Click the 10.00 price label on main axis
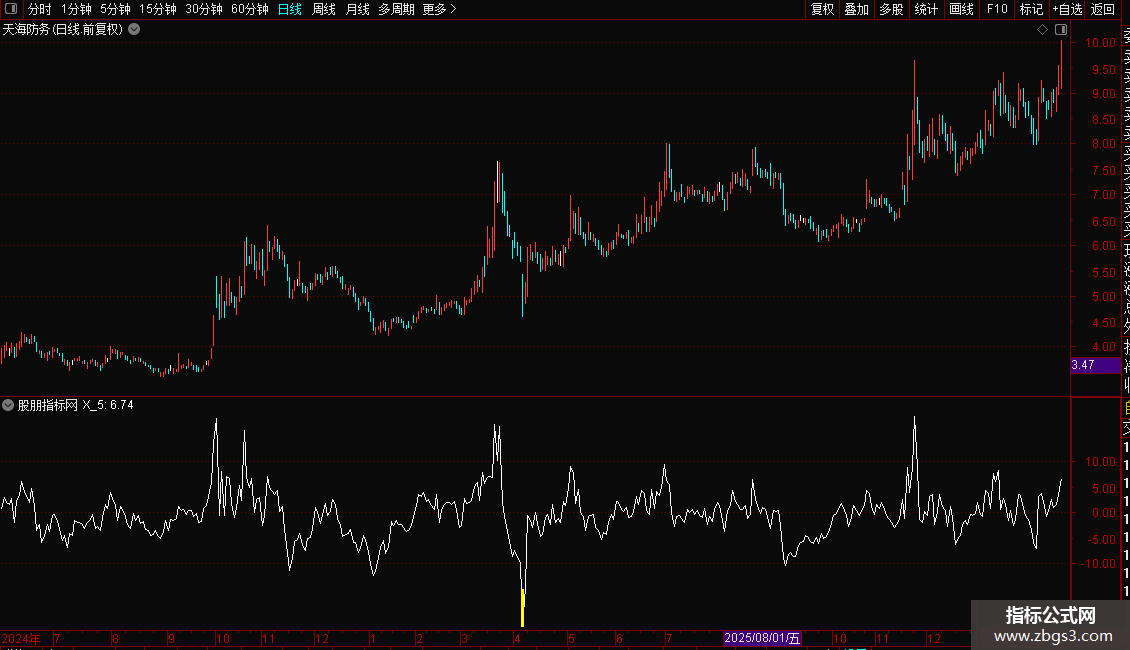Image resolution: width=1130 pixels, height=650 pixels. (1100, 43)
